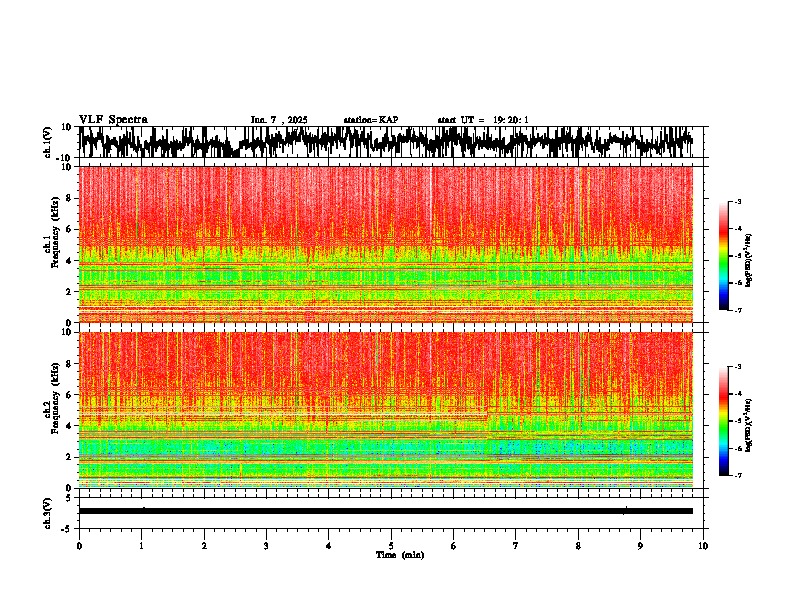Image resolution: width=792 pixels, height=612 pixels.
Task: Click the "8" kHz tick of ch.2 spectrogram
Action: (70, 364)
